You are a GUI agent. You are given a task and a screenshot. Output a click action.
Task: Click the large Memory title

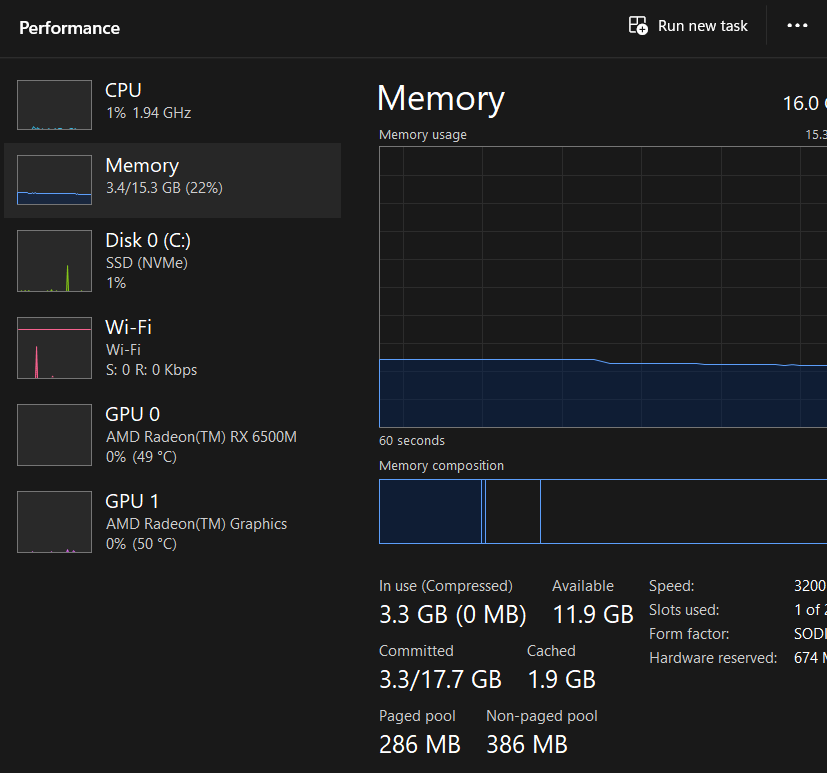441,99
